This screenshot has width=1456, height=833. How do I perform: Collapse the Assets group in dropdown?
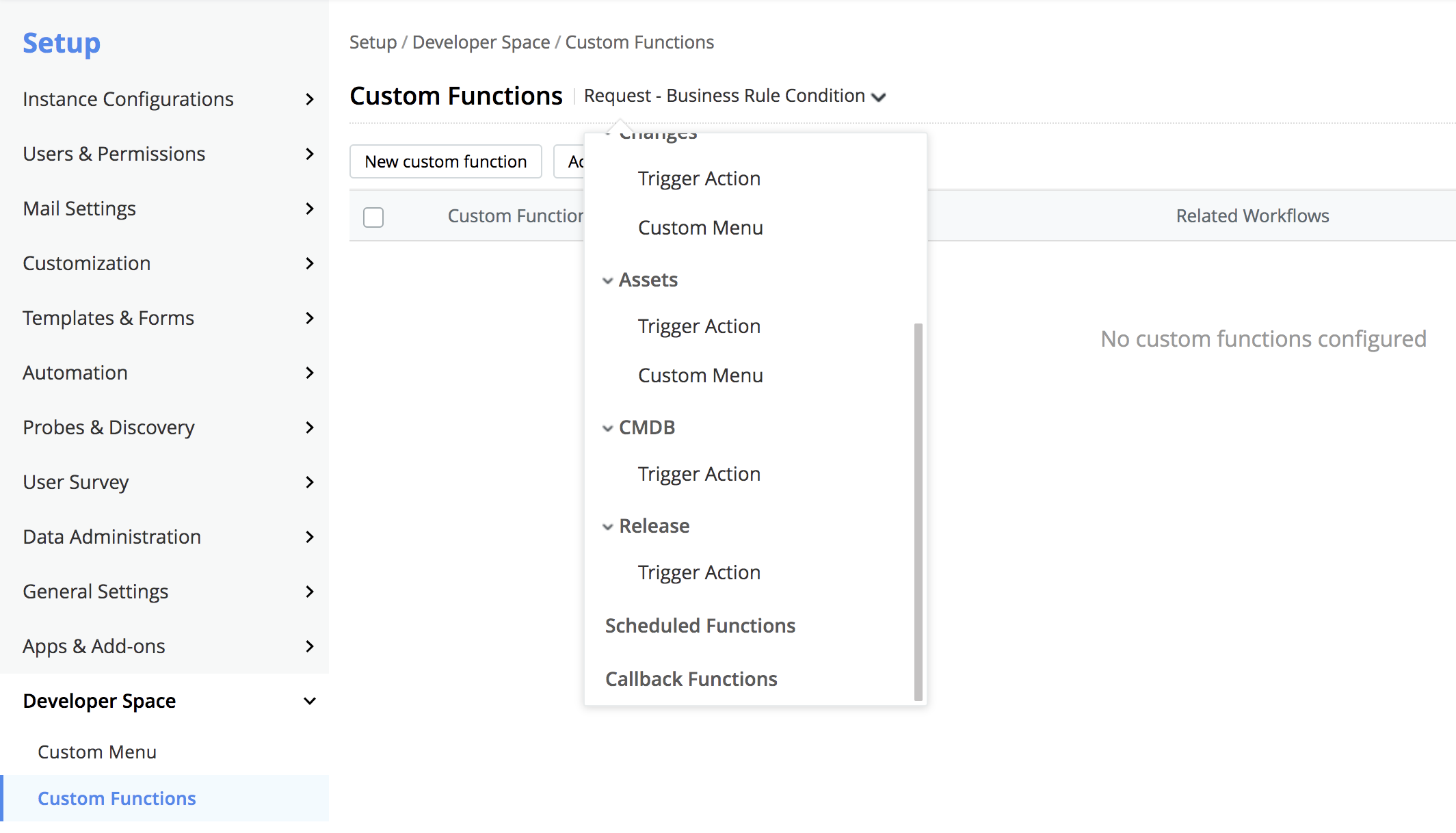tap(607, 280)
